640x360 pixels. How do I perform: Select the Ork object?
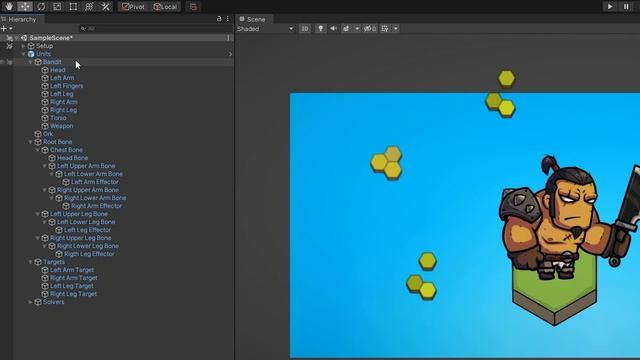(48, 134)
